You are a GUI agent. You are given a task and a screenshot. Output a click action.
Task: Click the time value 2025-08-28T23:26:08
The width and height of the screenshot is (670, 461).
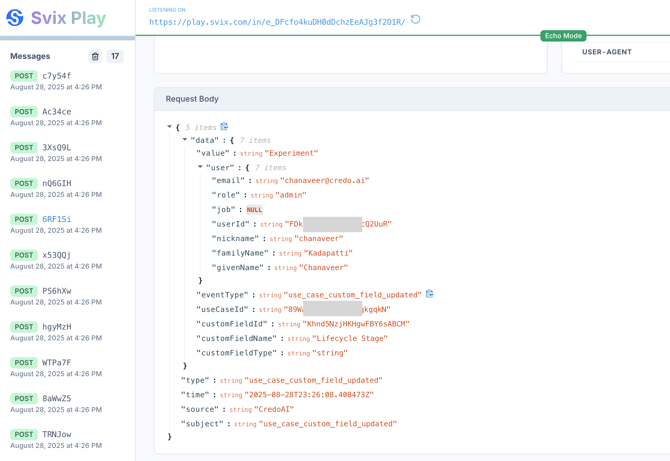[x=309, y=395]
